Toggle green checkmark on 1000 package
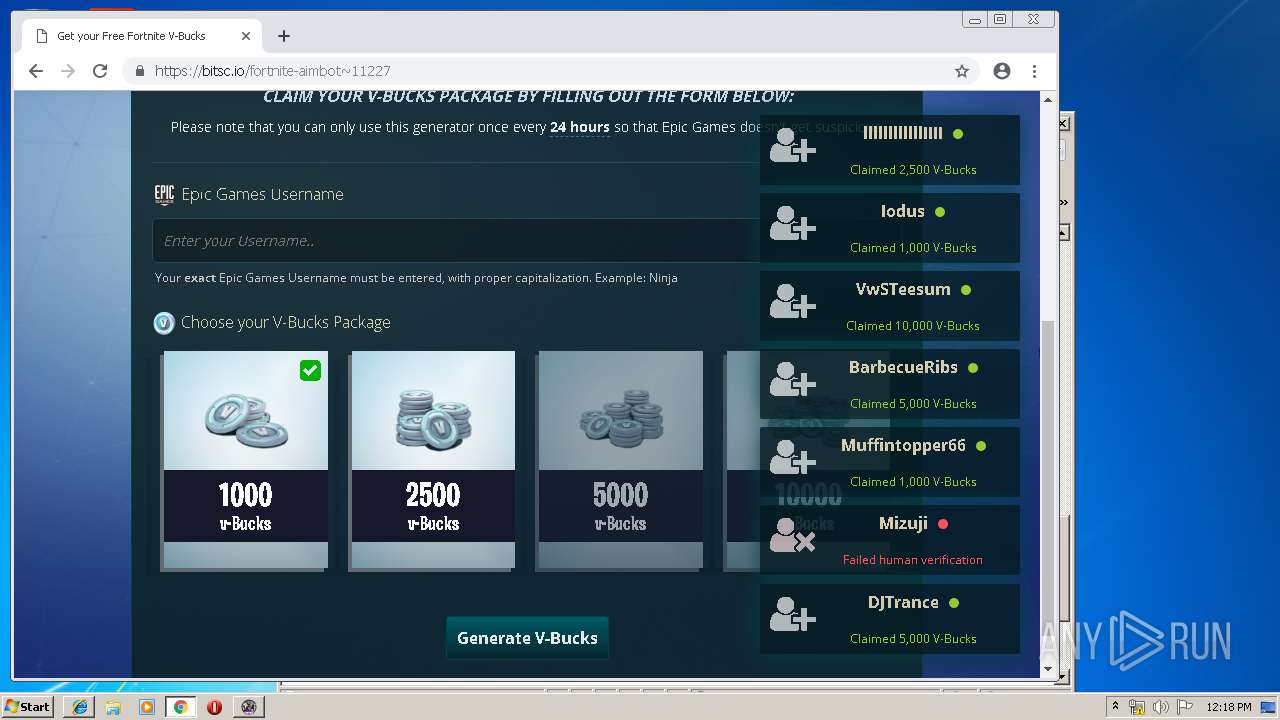Screen dimensions: 1280x720 (311, 370)
